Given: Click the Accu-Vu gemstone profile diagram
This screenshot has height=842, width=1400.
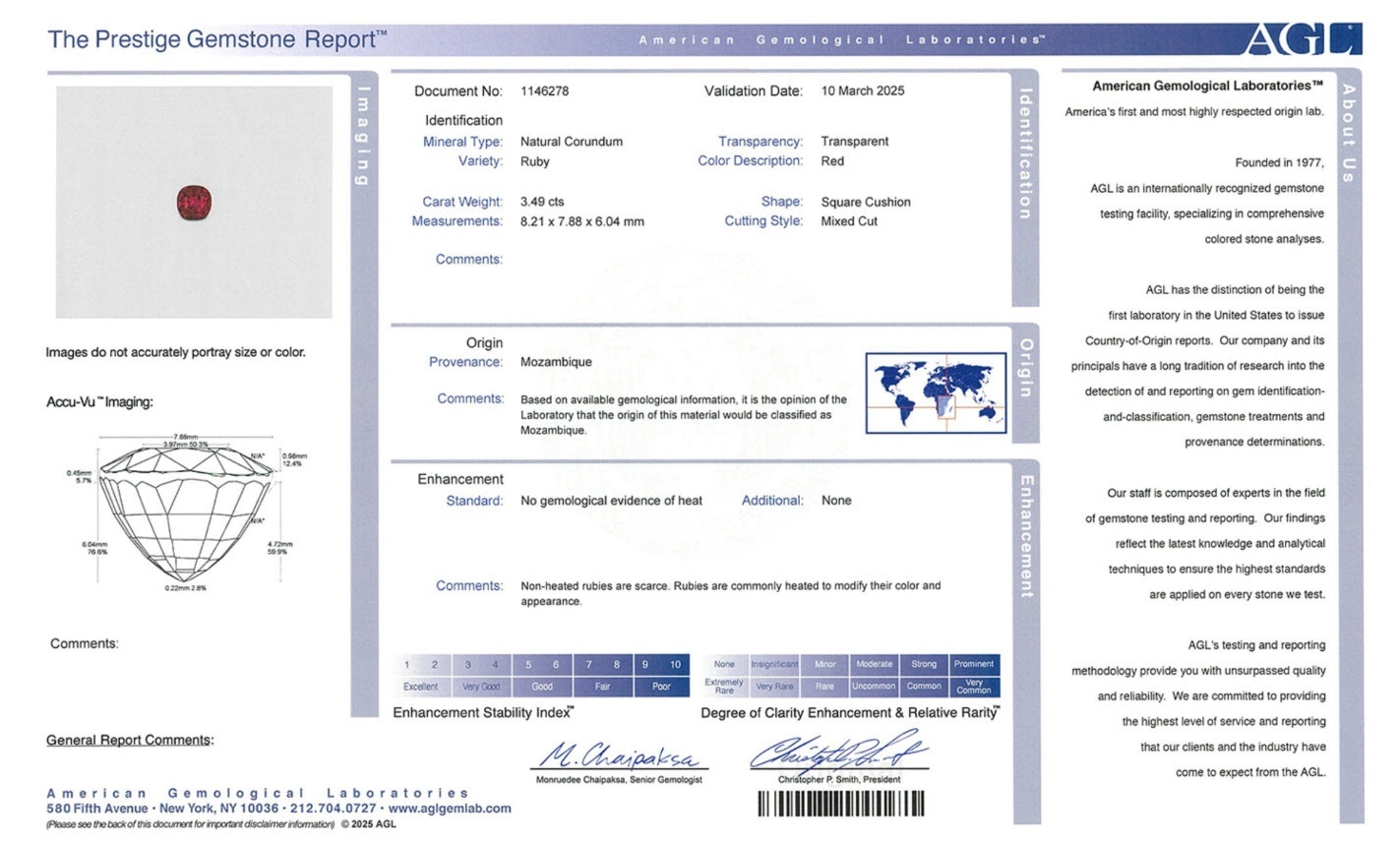Looking at the screenshot, I should click(x=186, y=510).
